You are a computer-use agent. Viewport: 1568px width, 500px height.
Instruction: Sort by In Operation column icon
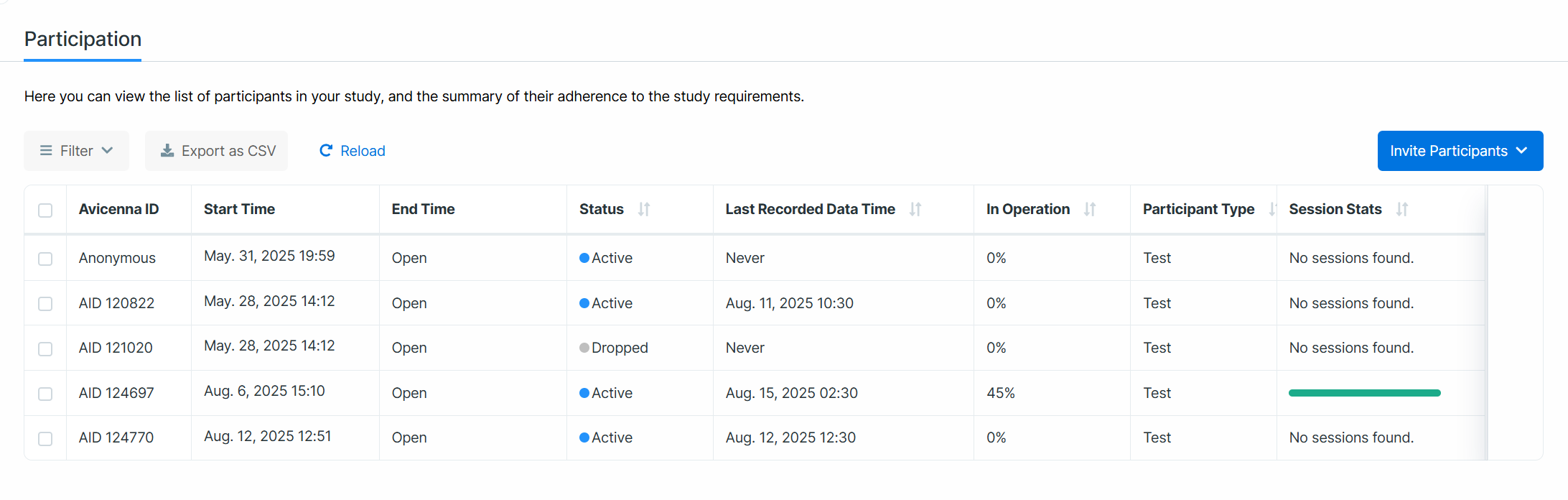1090,209
